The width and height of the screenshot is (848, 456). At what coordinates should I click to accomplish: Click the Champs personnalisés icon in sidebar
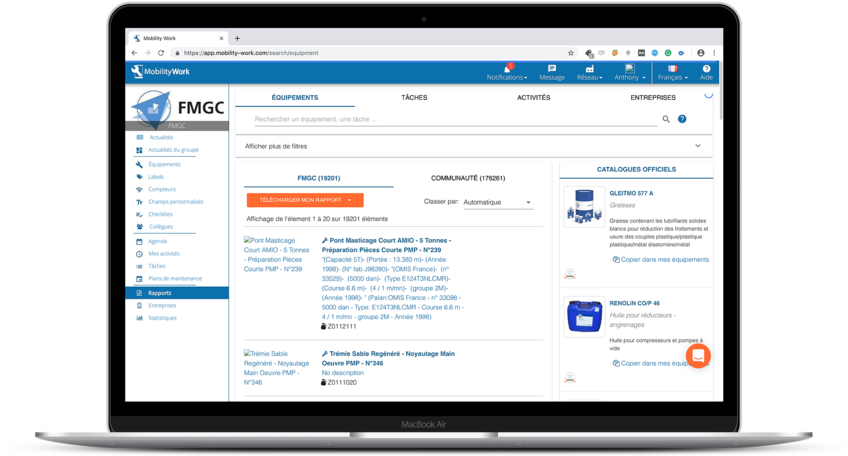point(139,202)
